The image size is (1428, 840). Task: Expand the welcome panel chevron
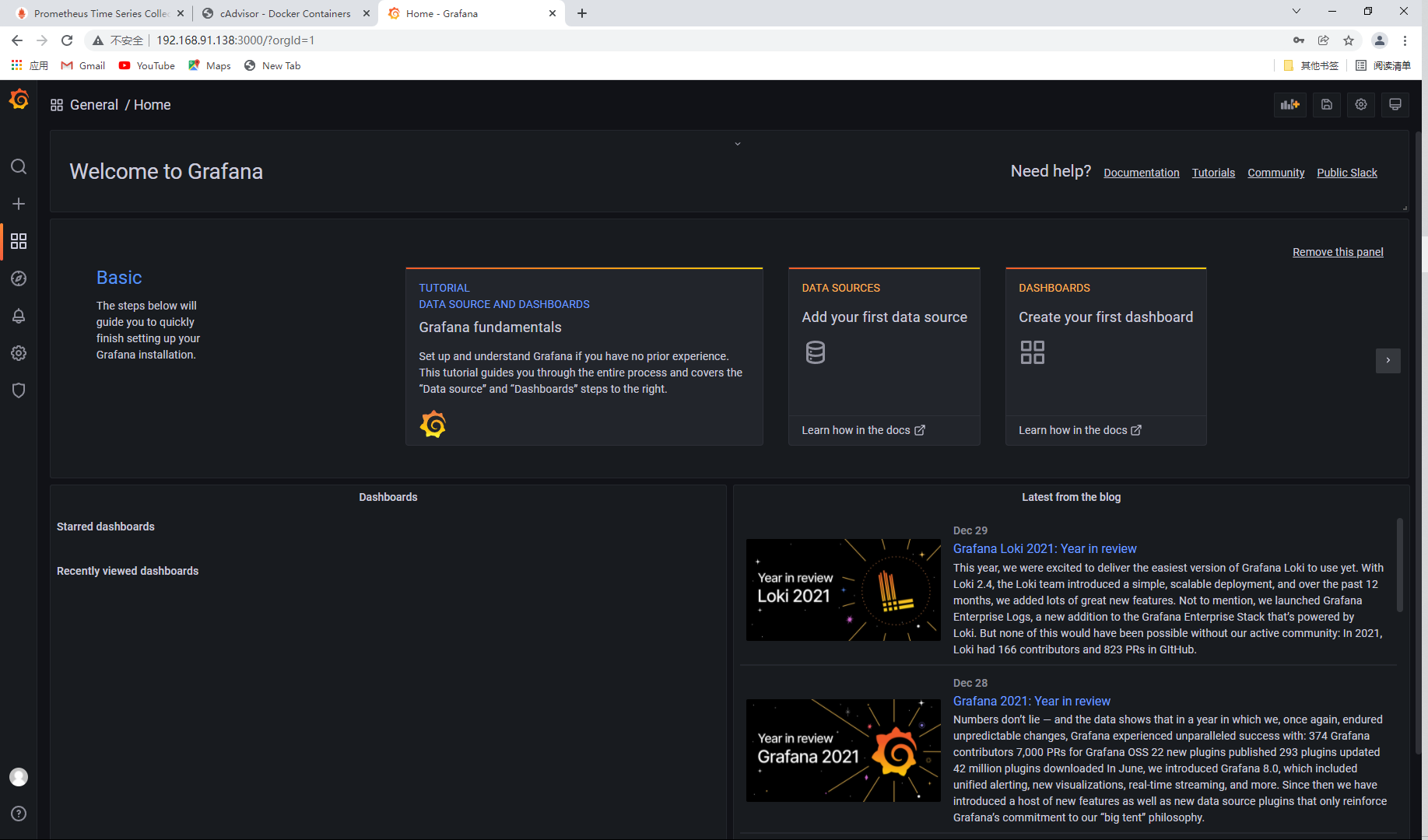[738, 144]
